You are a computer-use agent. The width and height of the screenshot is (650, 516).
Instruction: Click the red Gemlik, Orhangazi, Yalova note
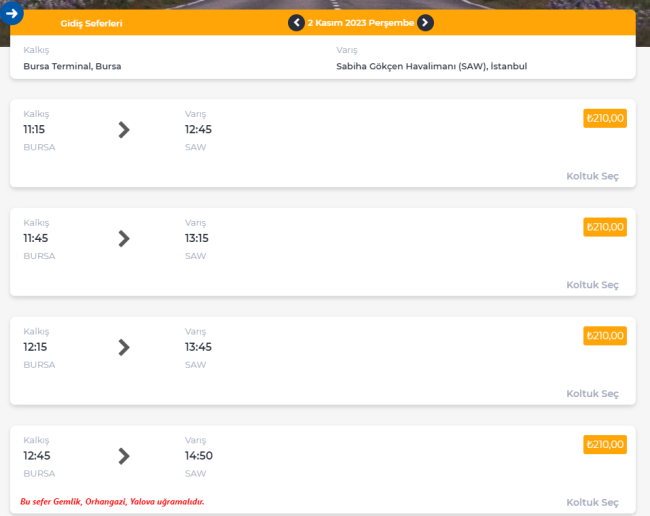click(x=112, y=501)
